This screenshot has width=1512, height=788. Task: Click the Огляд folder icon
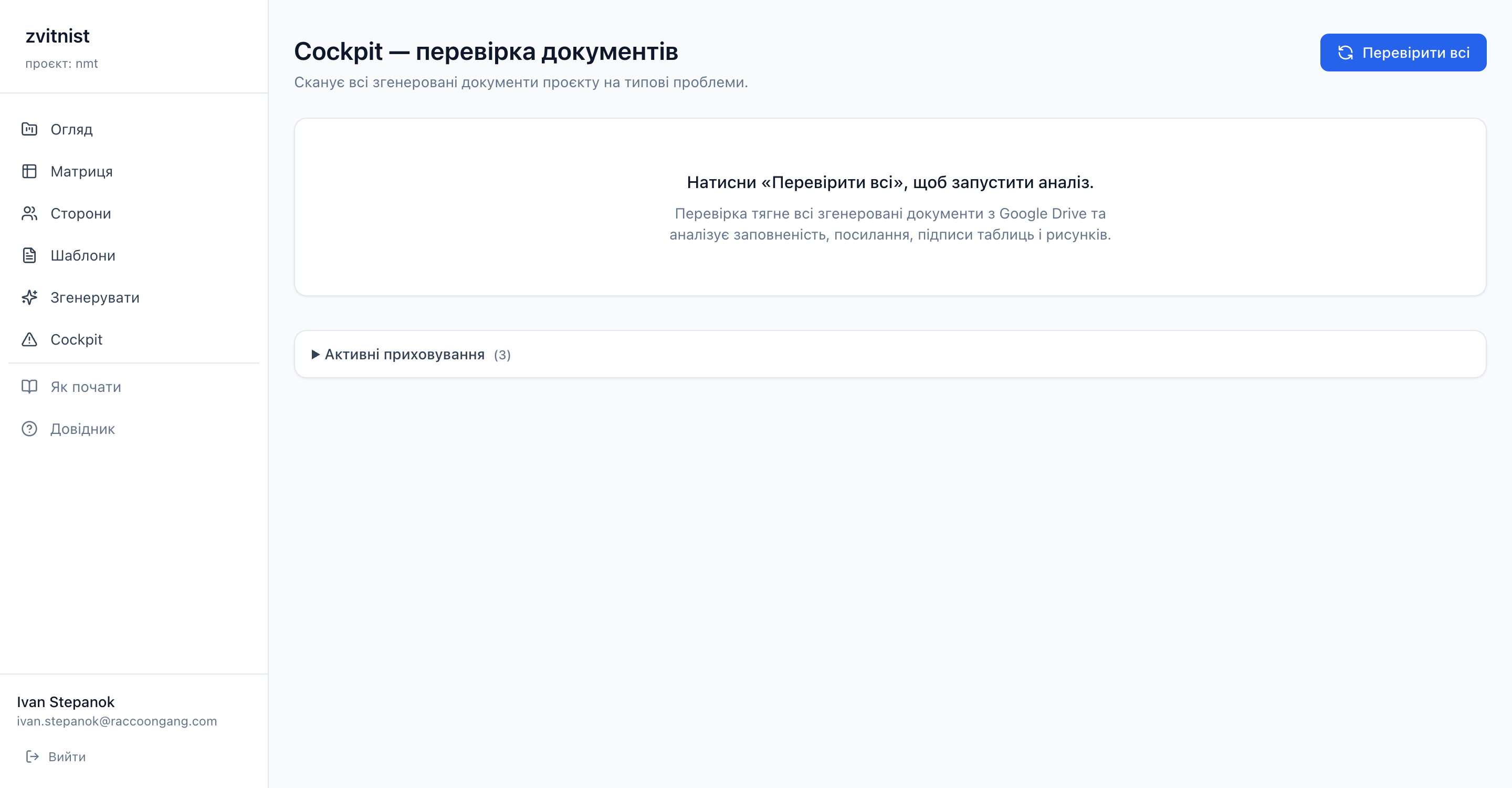tap(29, 129)
